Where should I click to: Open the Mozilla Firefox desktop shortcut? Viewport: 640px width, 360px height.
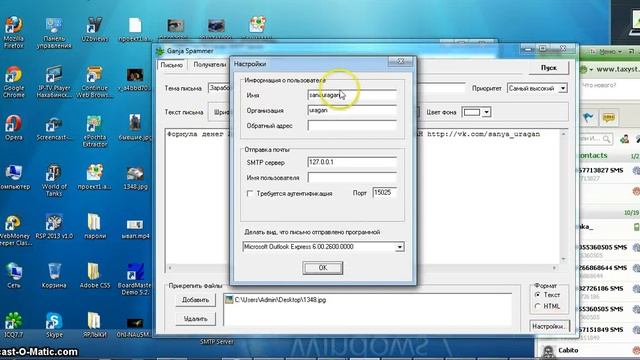(13, 32)
